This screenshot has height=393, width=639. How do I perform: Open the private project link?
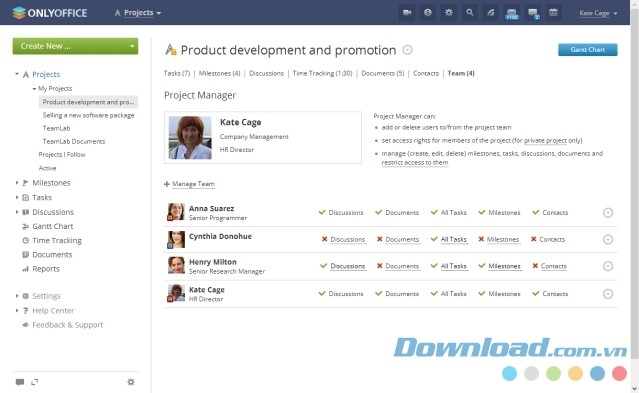[545, 141]
